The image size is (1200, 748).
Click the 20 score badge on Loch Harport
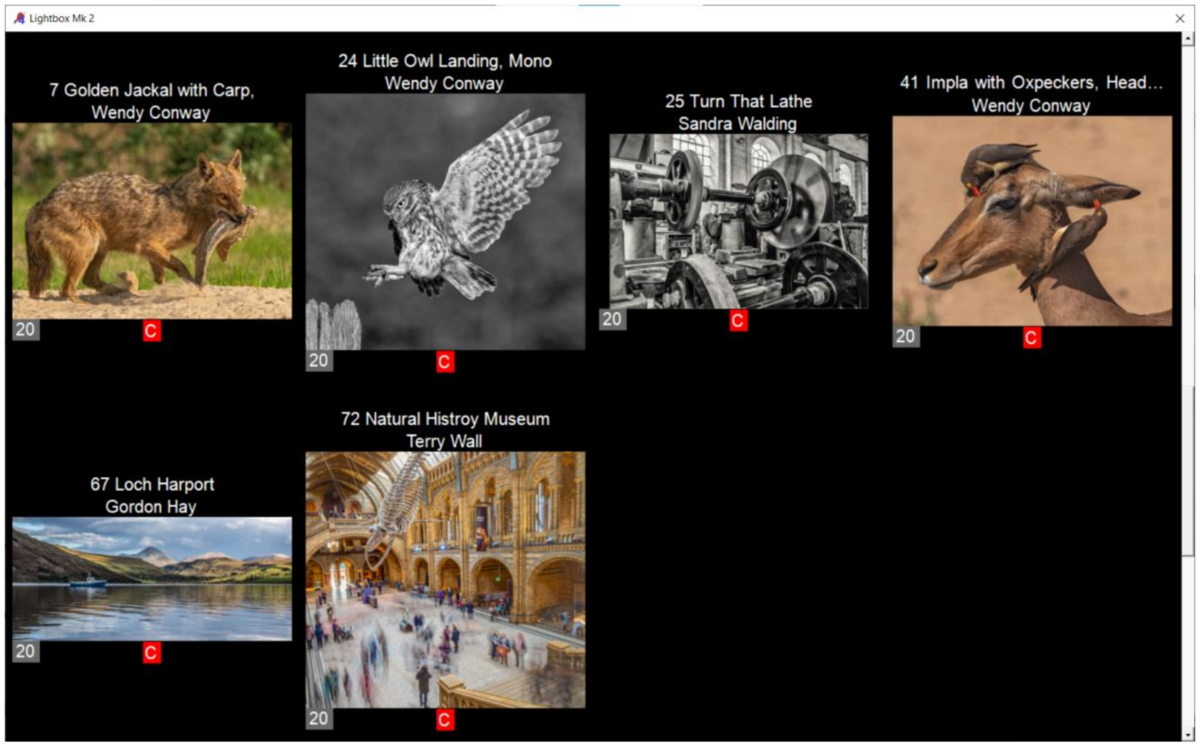pyautogui.click(x=26, y=651)
